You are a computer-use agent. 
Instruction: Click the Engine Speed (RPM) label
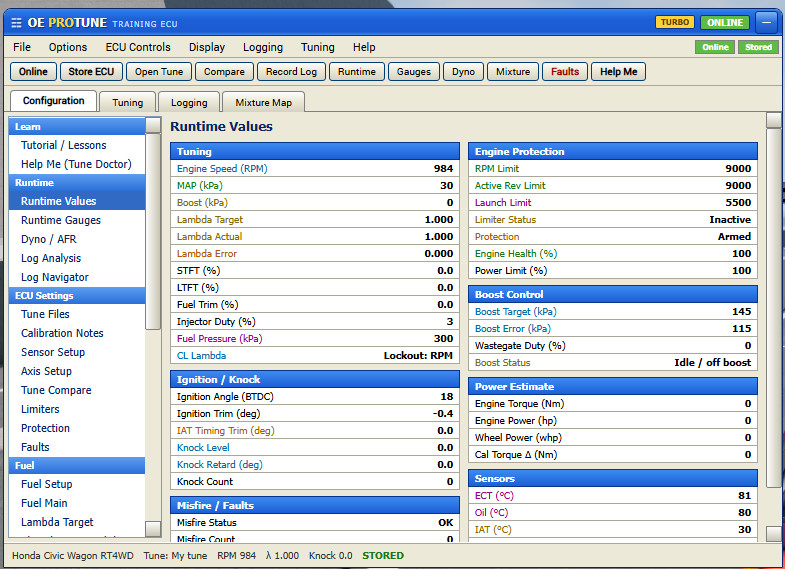(x=222, y=169)
